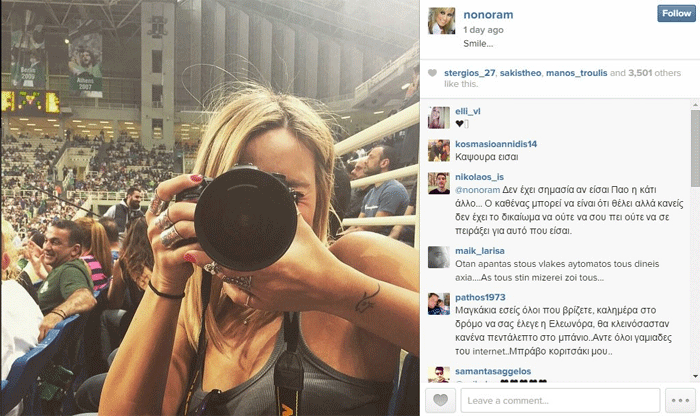Click the comments scrollbar up arrow
Viewport: 700px width, 416px height.
click(x=695, y=105)
